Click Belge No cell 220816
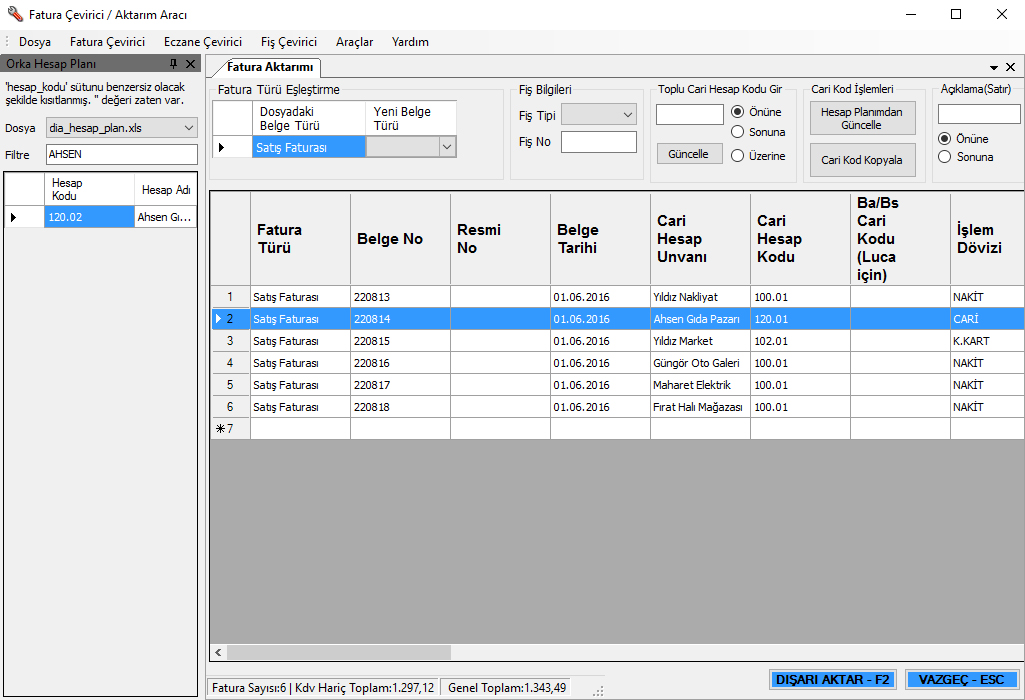Viewport: 1025px width, 700px height. pyautogui.click(x=400, y=363)
